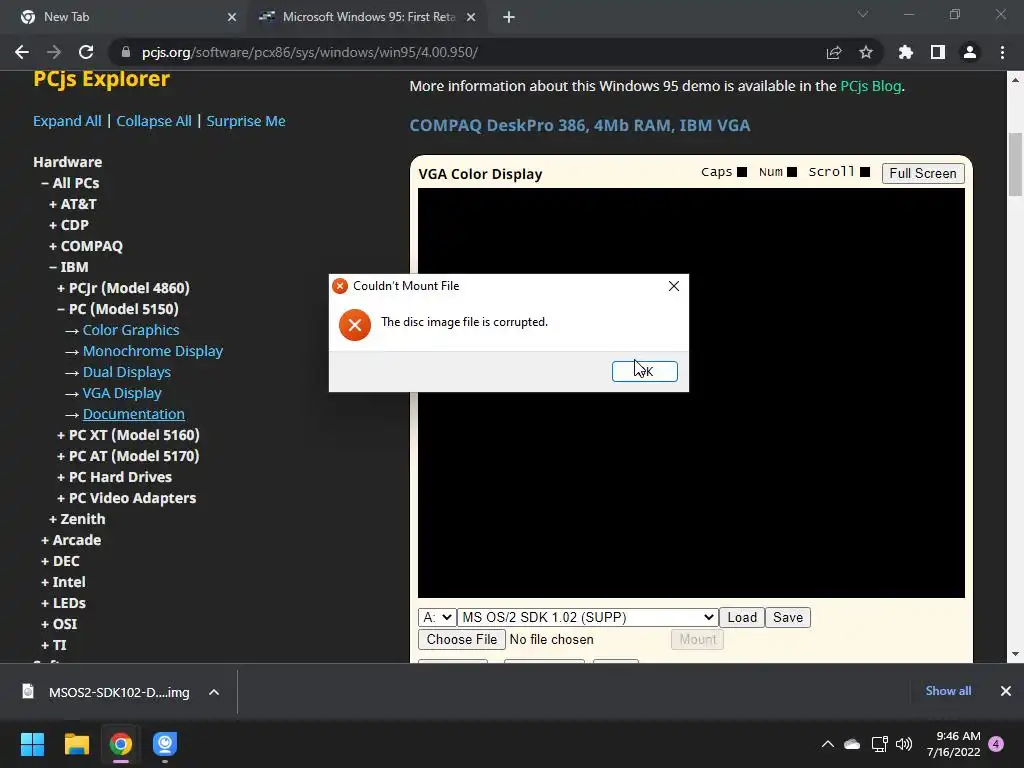1024x768 pixels.
Task: Click the Full Screen button
Action: coord(923,173)
